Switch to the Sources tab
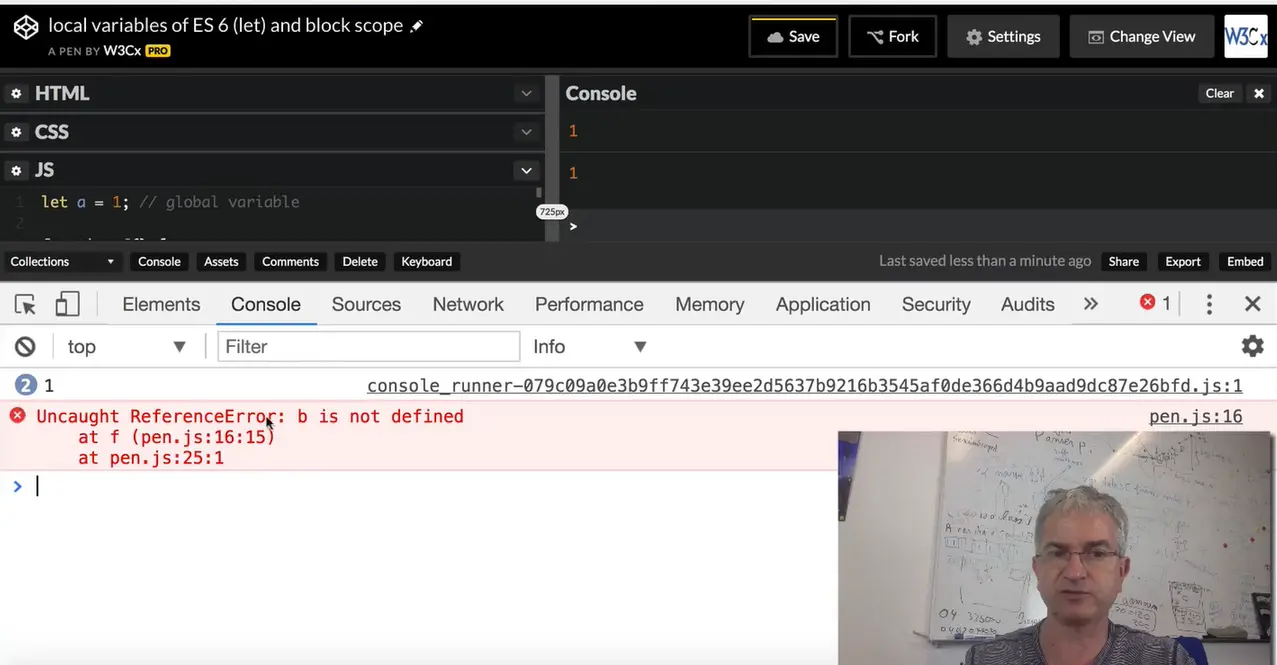The height and width of the screenshot is (665, 1277). (x=366, y=304)
